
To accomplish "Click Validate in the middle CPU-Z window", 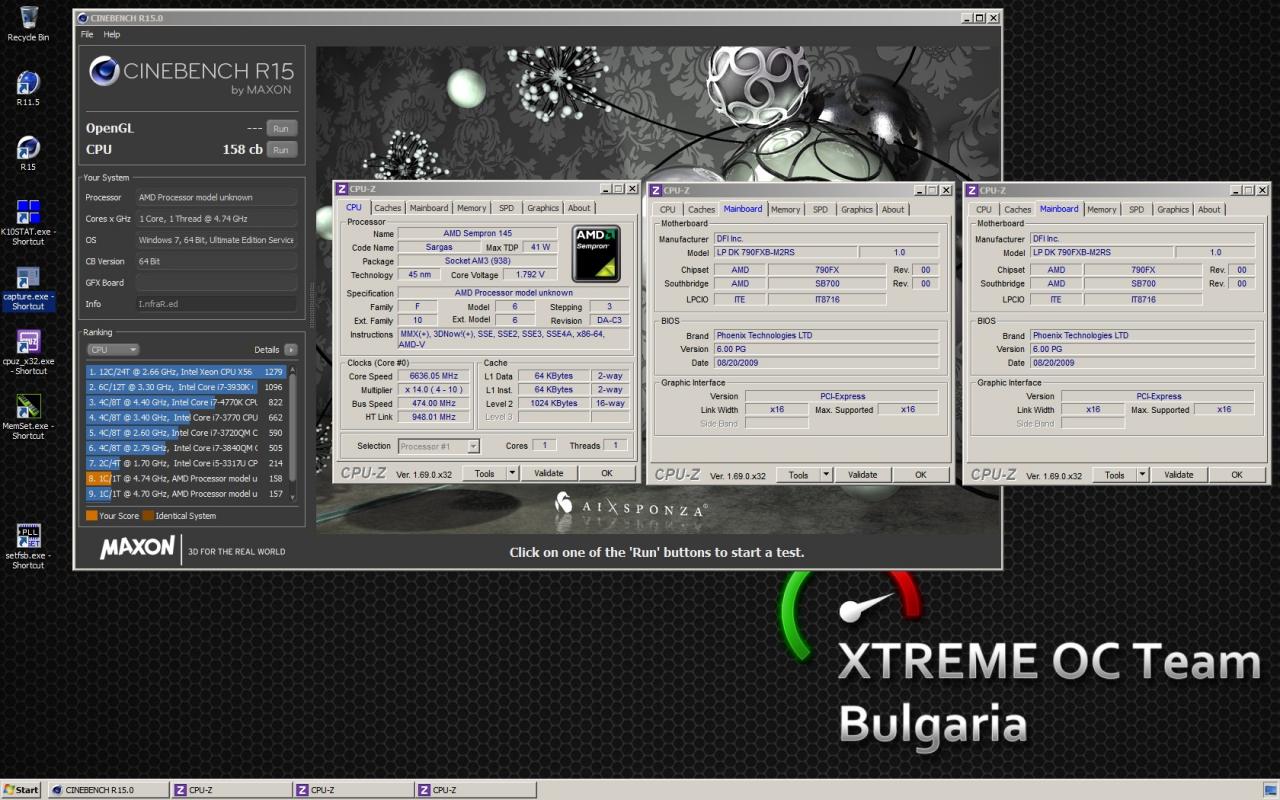I will pyautogui.click(x=862, y=475).
